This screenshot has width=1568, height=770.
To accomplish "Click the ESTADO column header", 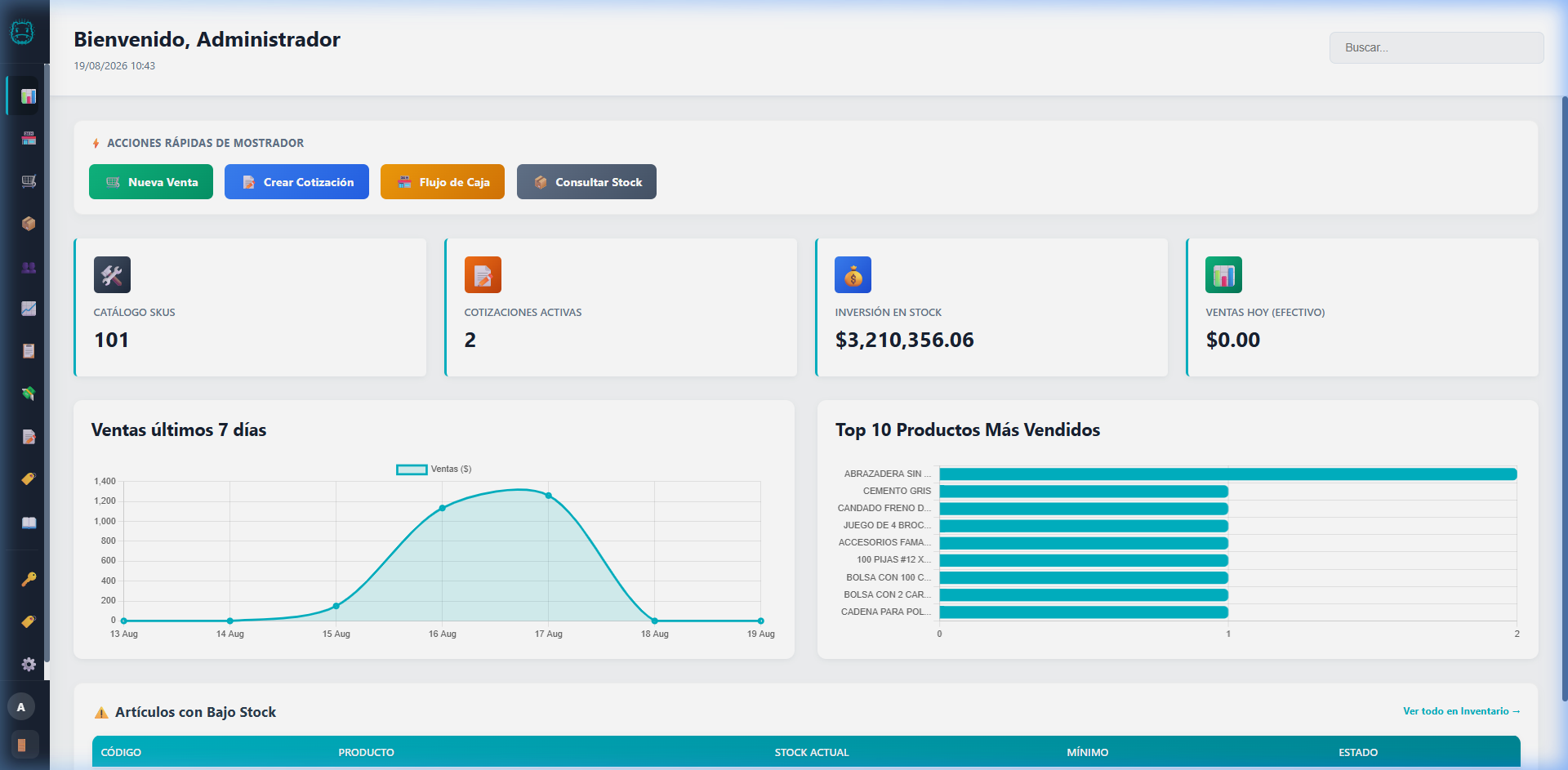I will 1358,752.
